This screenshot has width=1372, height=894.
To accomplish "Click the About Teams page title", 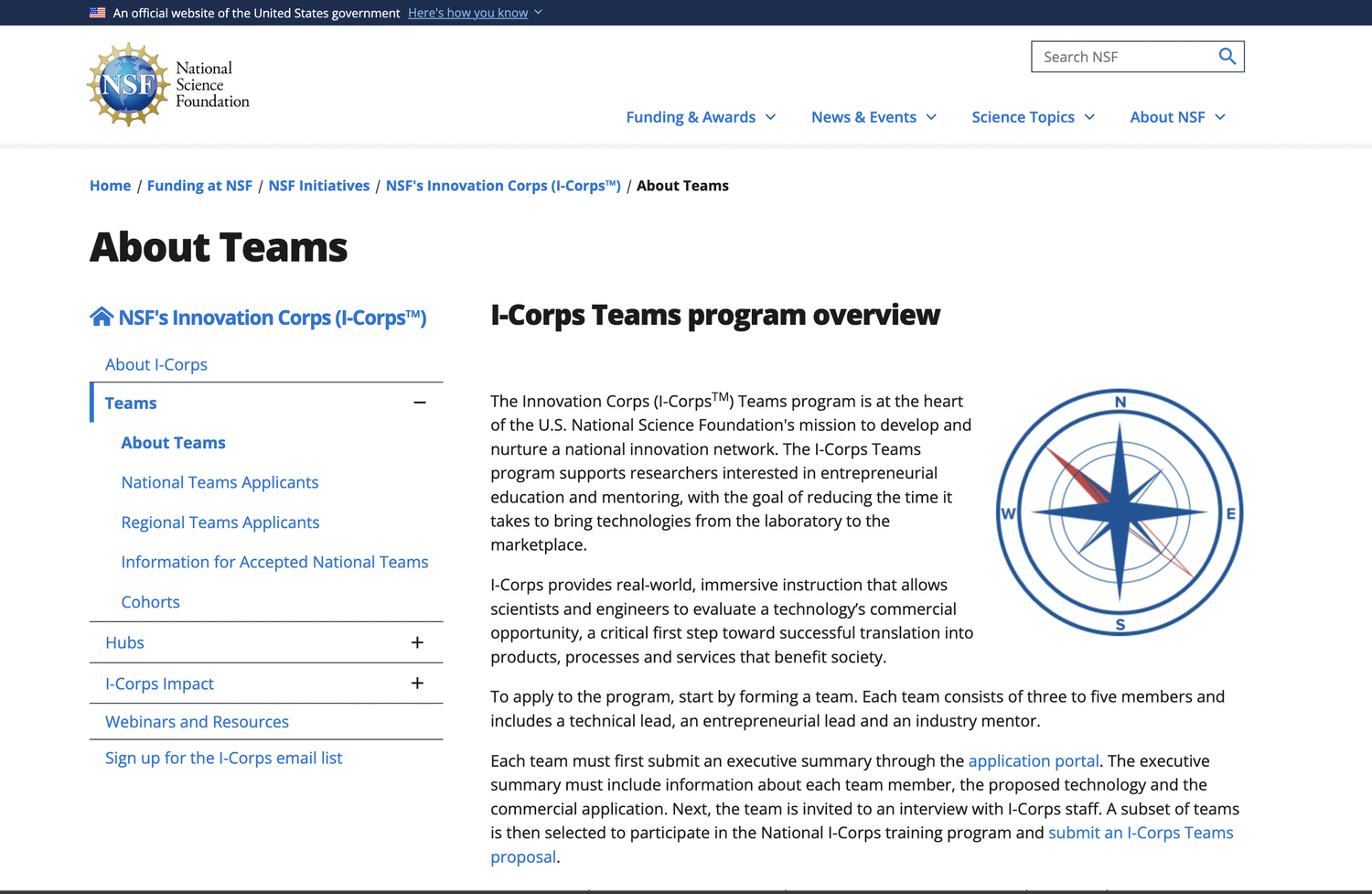I will click(x=219, y=247).
